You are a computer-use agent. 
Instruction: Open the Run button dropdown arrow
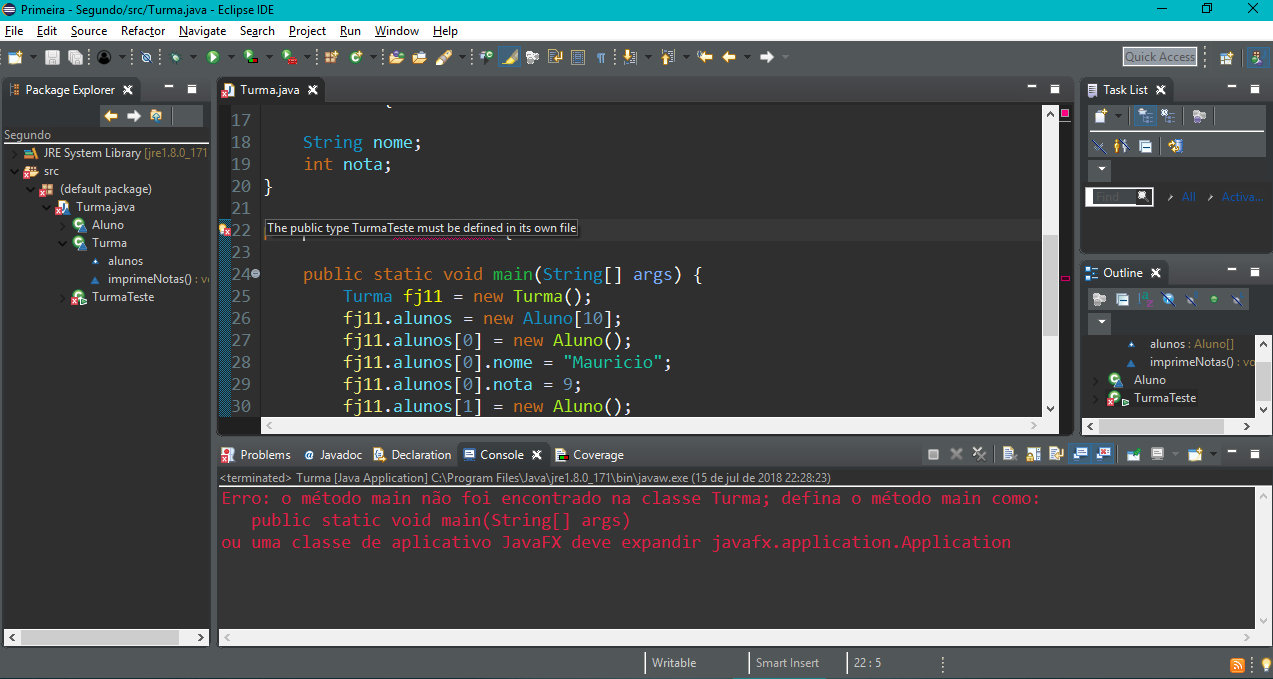229,57
